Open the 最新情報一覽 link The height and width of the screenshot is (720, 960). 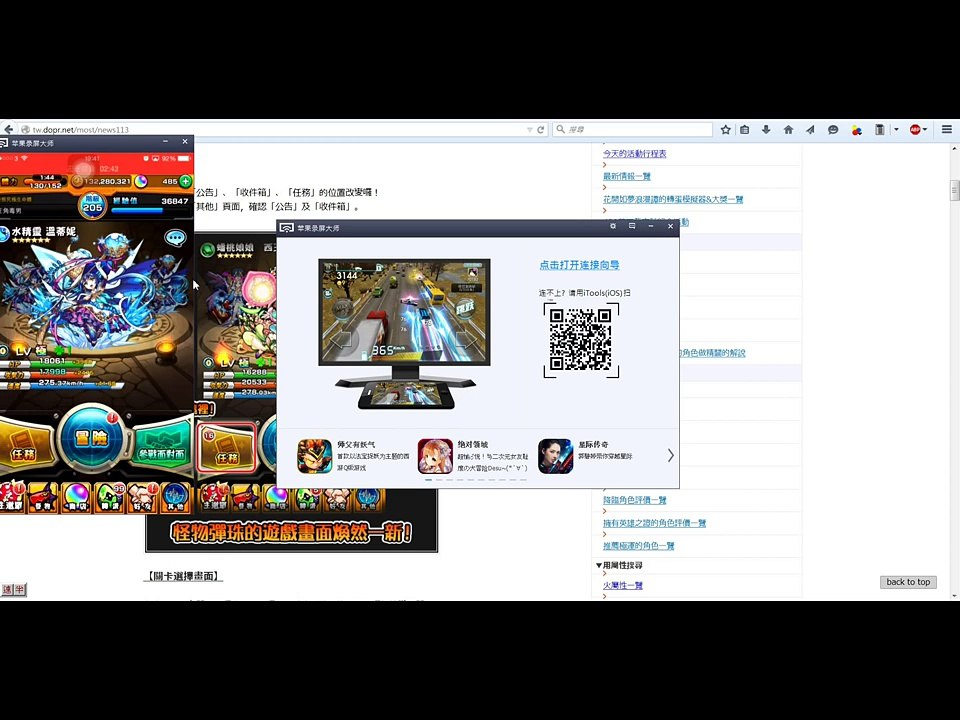(626, 176)
